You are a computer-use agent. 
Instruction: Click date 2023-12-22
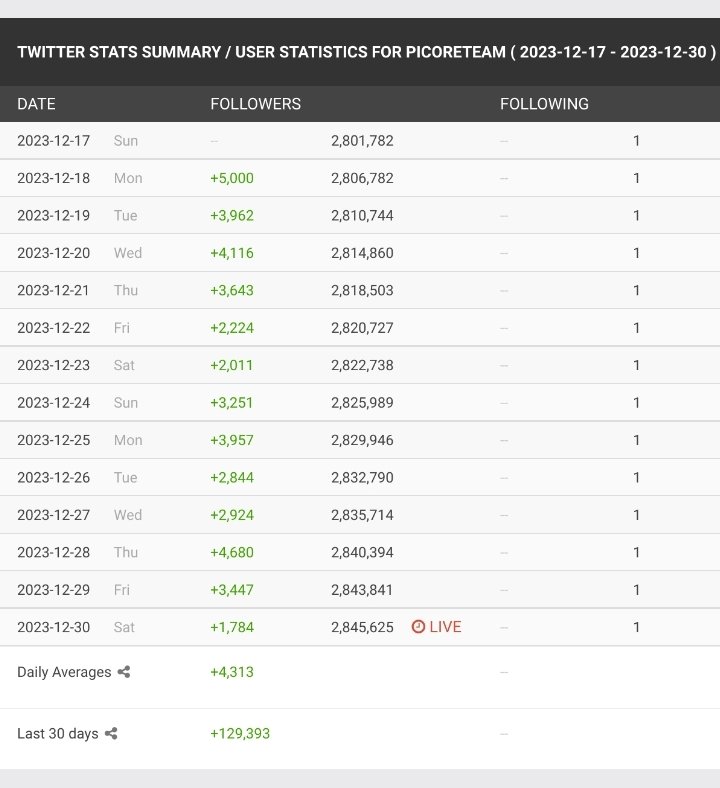tap(53, 328)
